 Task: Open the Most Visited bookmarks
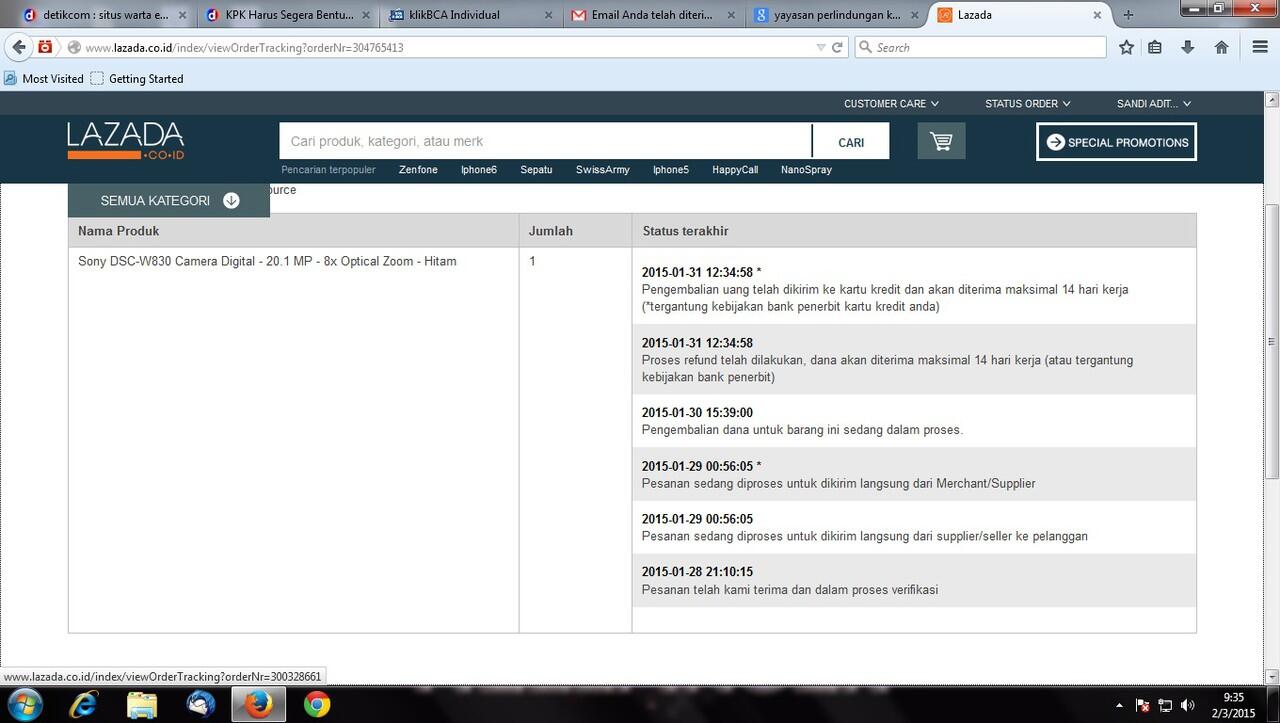point(44,78)
